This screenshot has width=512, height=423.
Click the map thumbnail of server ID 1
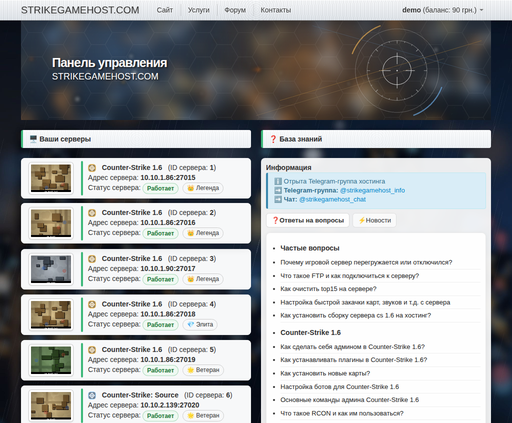click(x=51, y=178)
